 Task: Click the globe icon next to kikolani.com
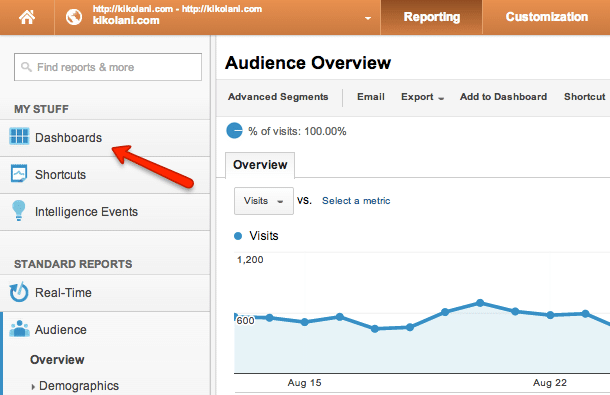pyautogui.click(x=74, y=17)
